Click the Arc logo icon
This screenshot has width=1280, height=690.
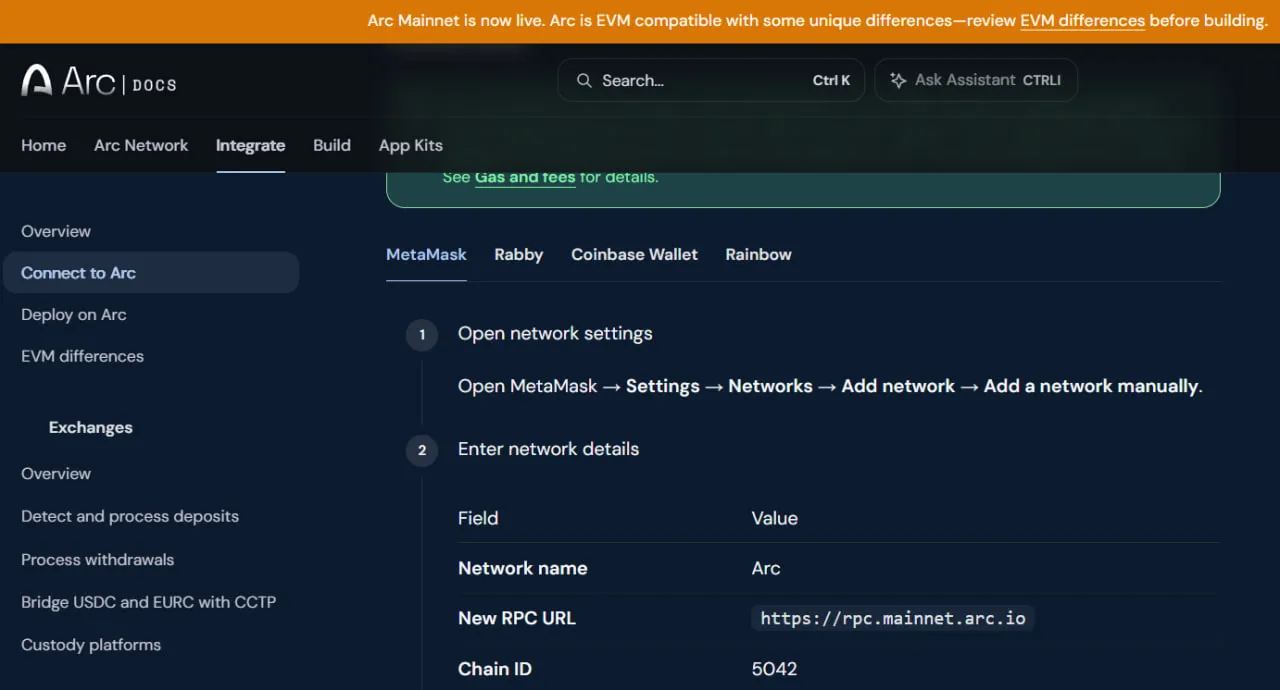[x=37, y=81]
